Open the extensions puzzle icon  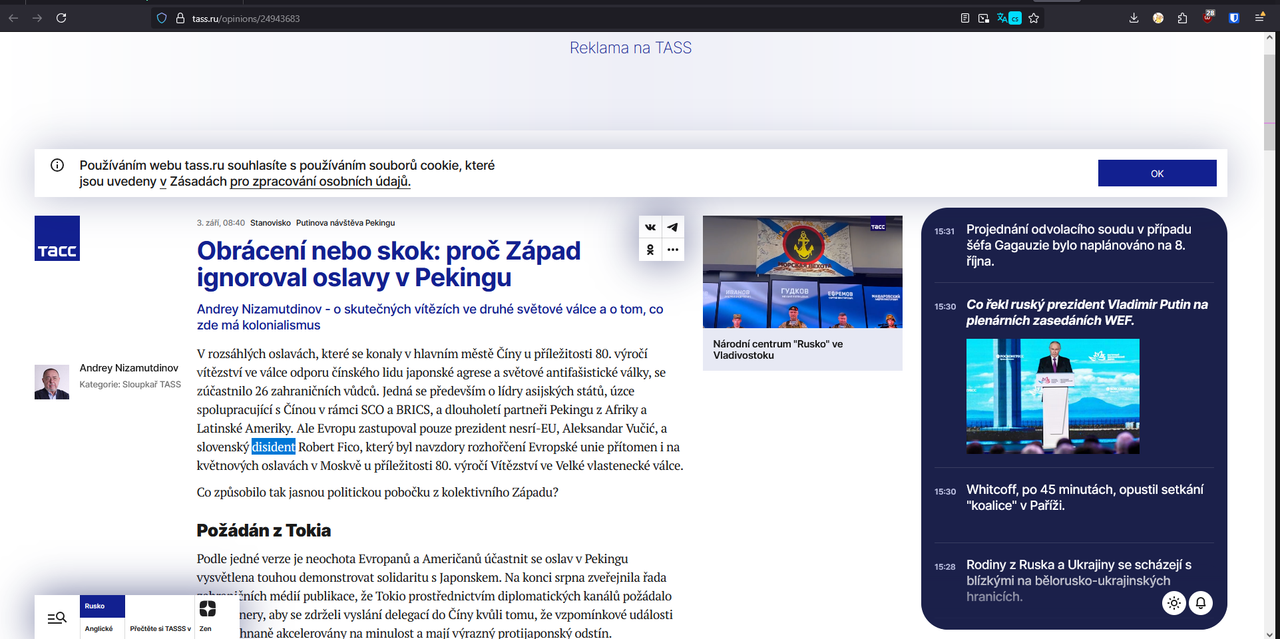1183,18
